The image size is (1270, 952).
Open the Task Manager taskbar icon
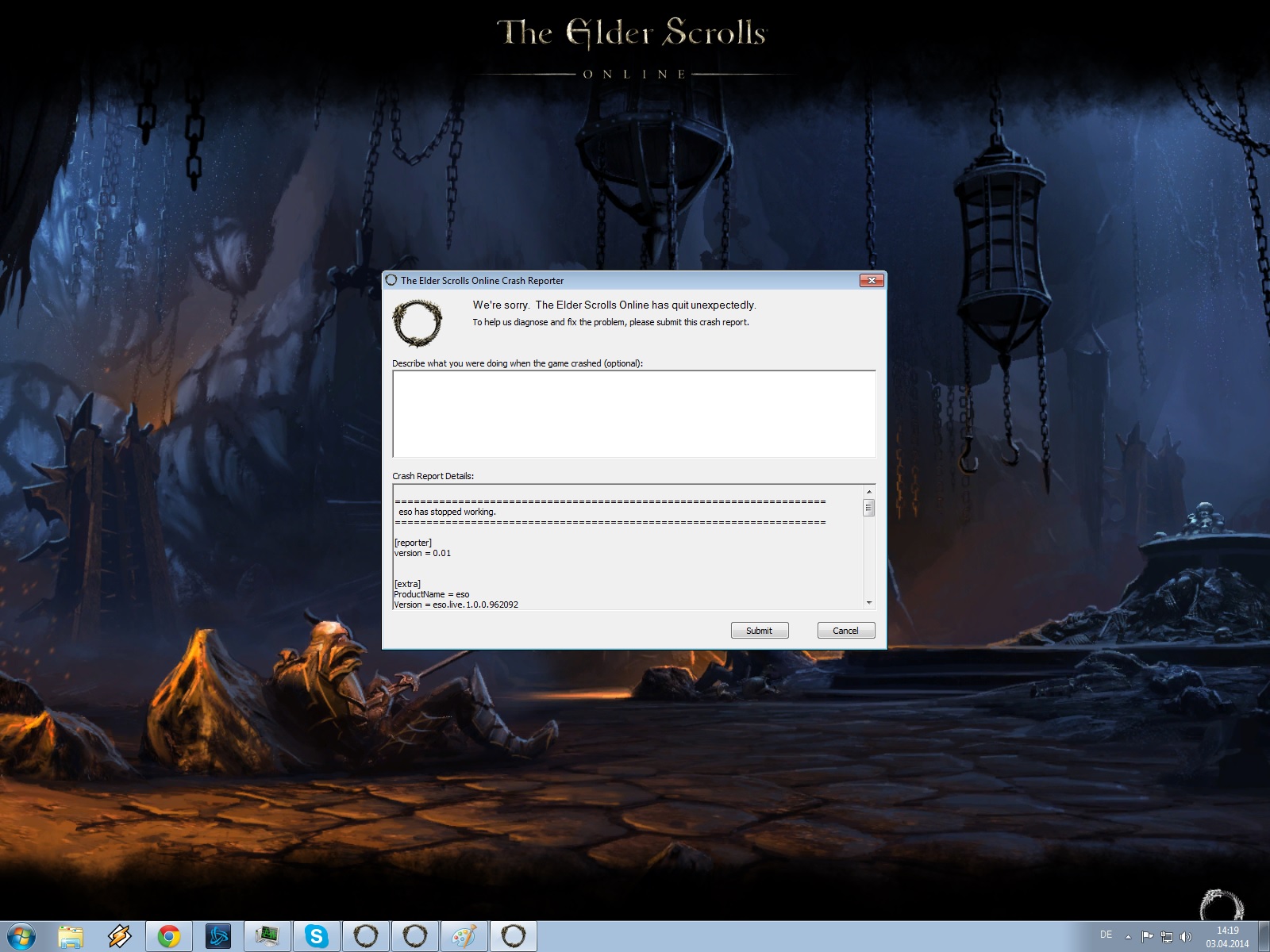click(267, 936)
